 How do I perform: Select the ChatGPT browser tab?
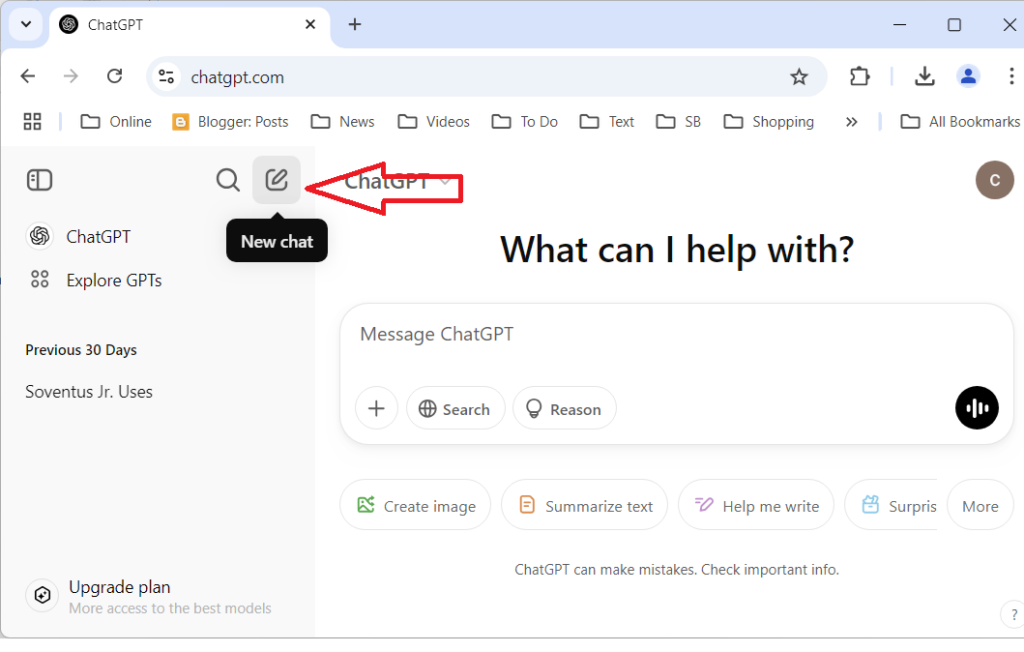(x=189, y=25)
